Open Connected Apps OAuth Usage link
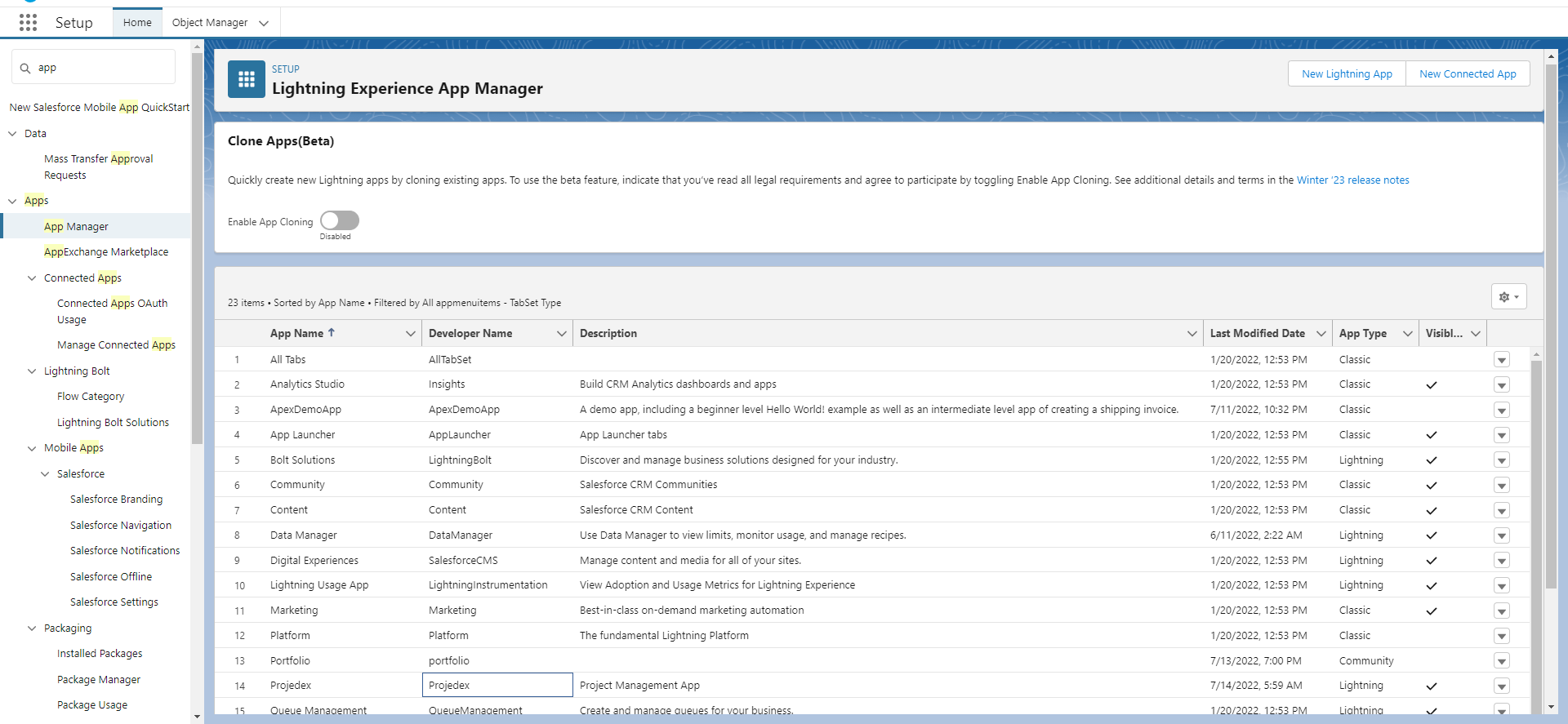This screenshot has width=1568, height=724. [112, 312]
